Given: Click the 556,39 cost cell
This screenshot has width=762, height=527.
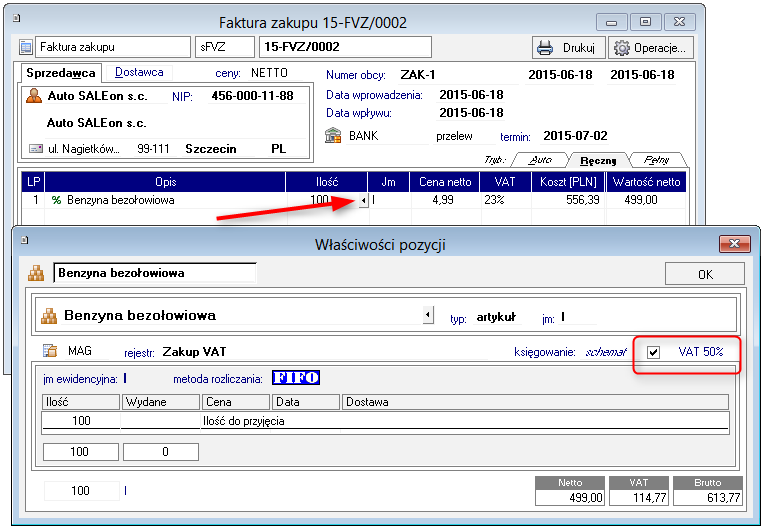Looking at the screenshot, I should click(x=568, y=200).
